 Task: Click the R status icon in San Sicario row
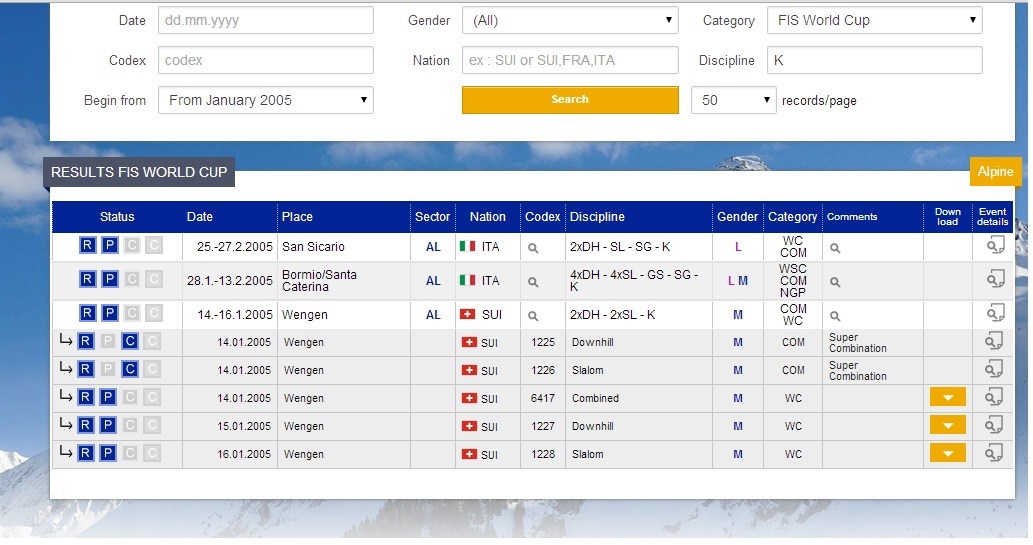88,246
